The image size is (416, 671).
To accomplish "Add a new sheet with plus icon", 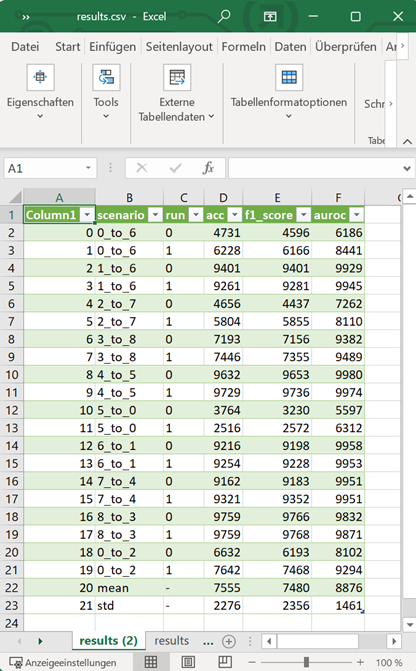I will coord(229,641).
